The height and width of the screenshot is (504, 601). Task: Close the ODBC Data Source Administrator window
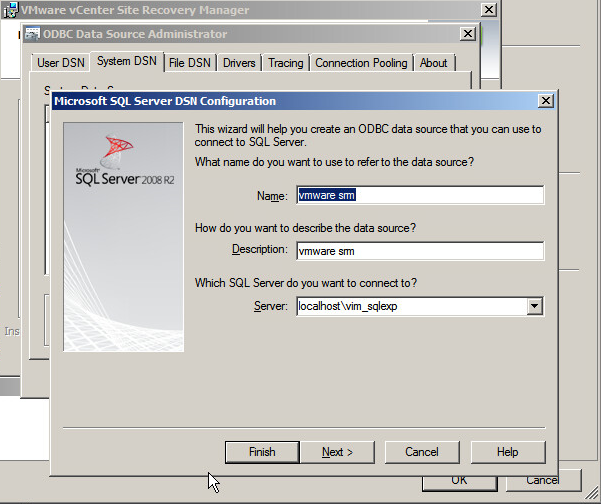click(468, 34)
